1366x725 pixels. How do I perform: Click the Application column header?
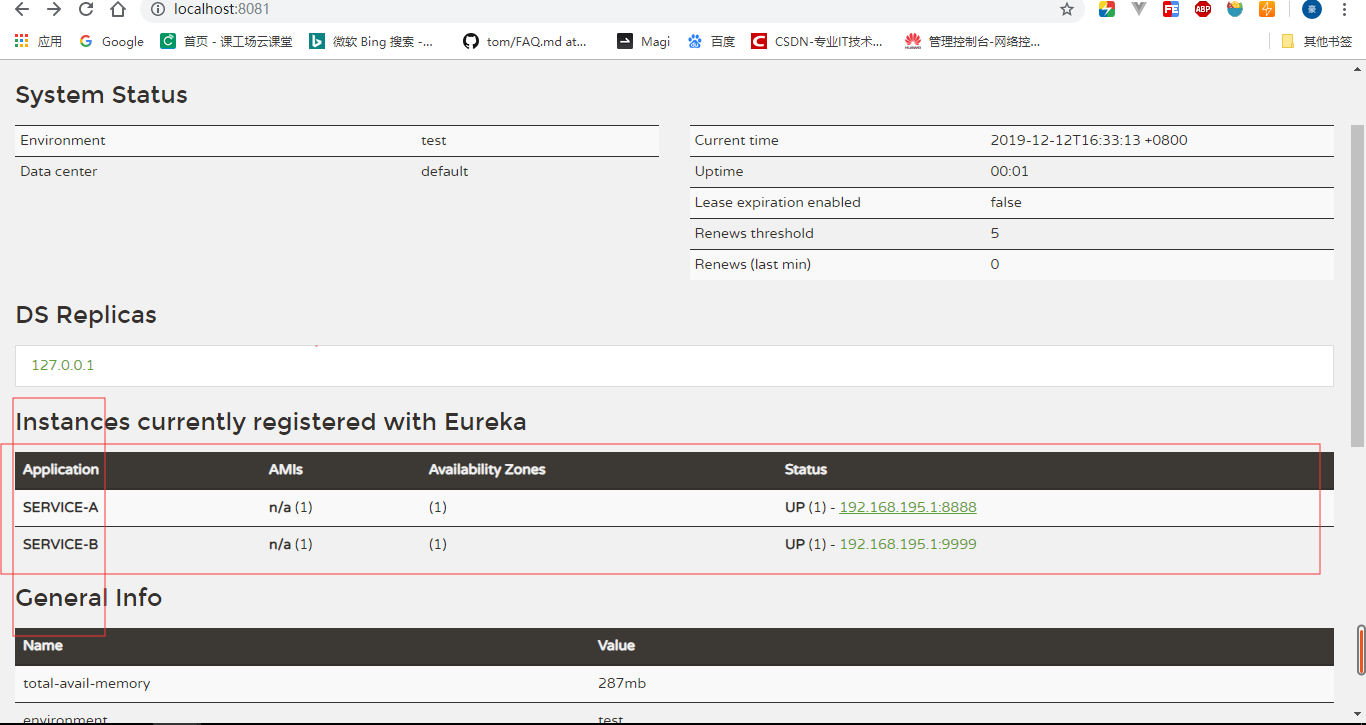point(61,469)
